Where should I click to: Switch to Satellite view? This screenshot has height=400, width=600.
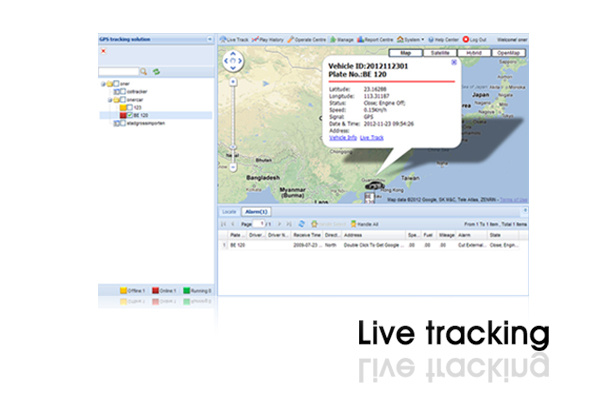[440, 53]
